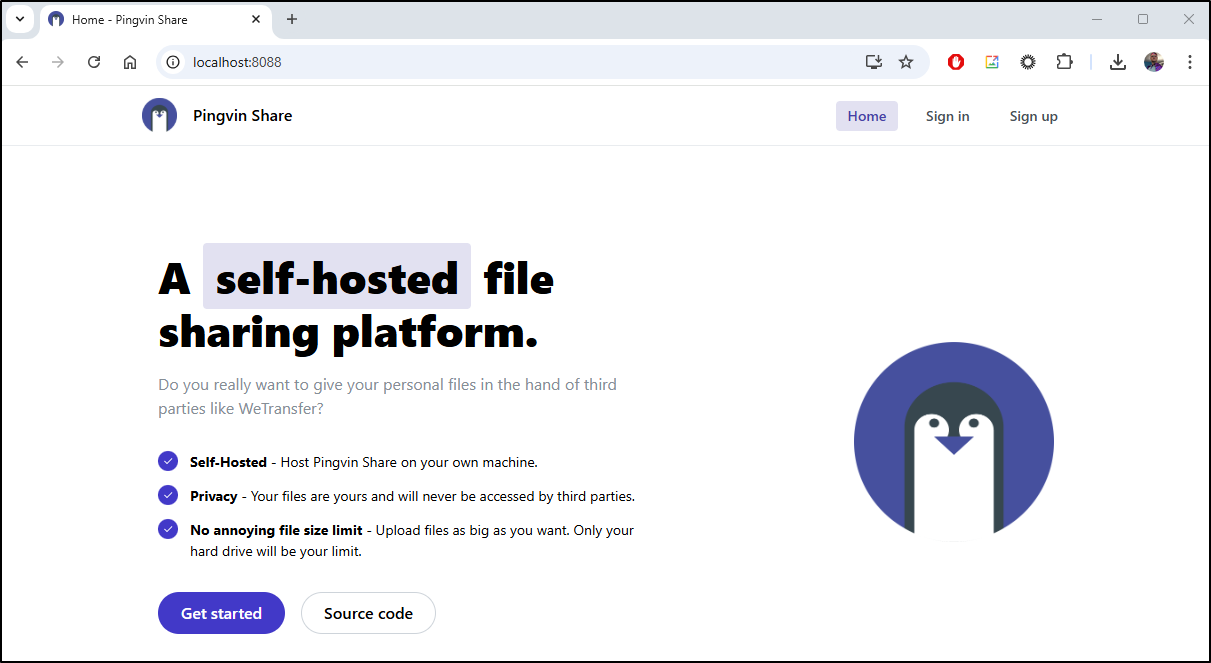This screenshot has width=1211, height=663.
Task: Open the red ad blocker extension icon
Action: pyautogui.click(x=956, y=62)
